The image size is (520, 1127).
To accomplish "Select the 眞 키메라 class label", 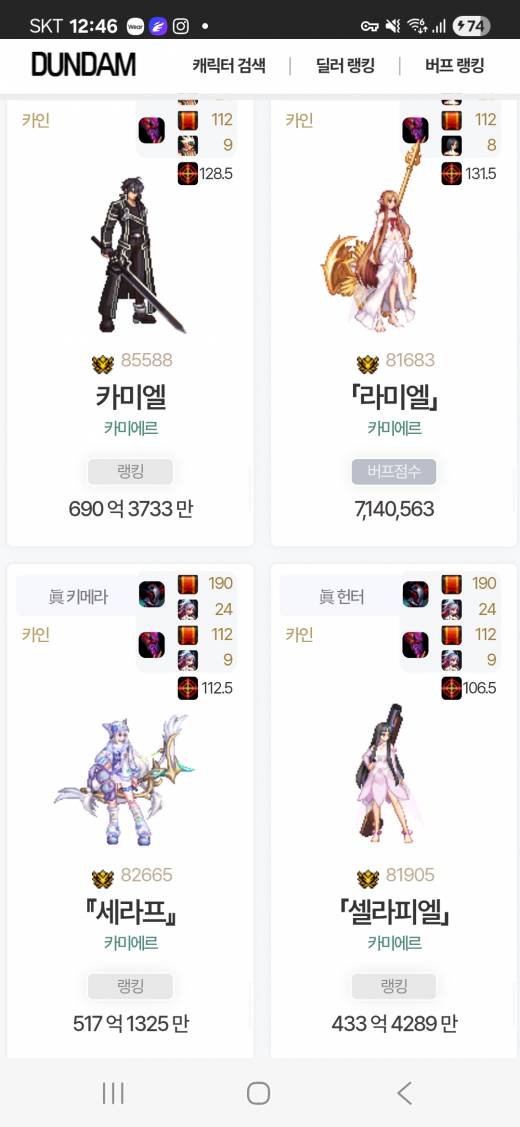I will [x=76, y=596].
